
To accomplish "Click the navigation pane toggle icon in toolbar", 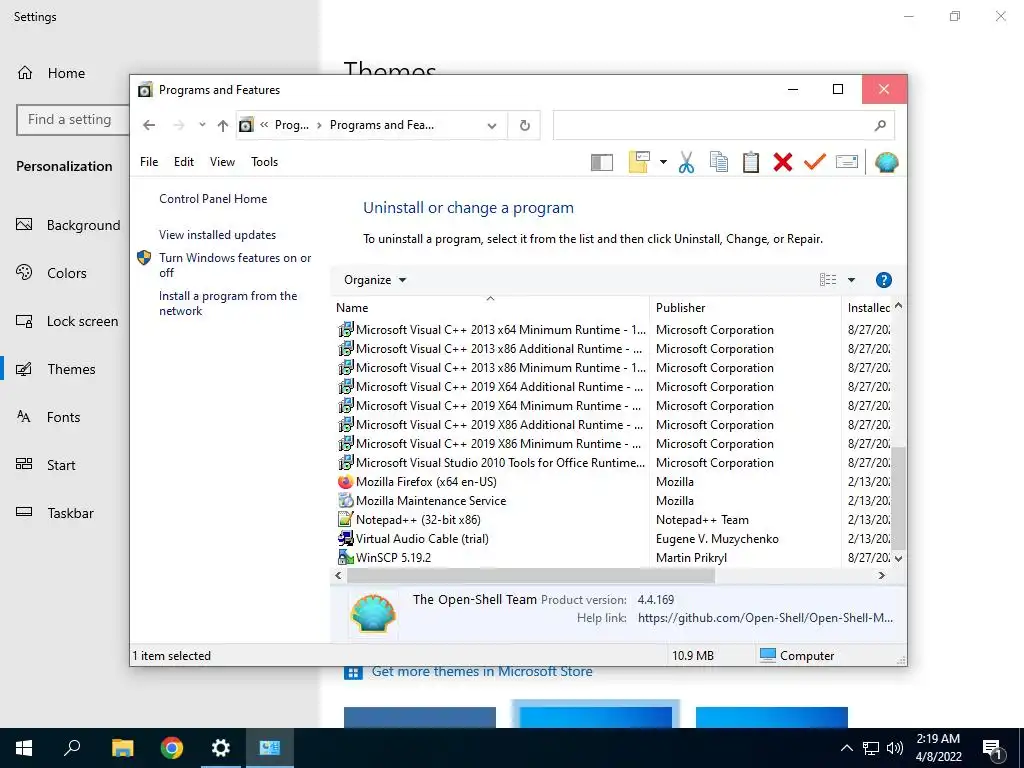I will [601, 162].
